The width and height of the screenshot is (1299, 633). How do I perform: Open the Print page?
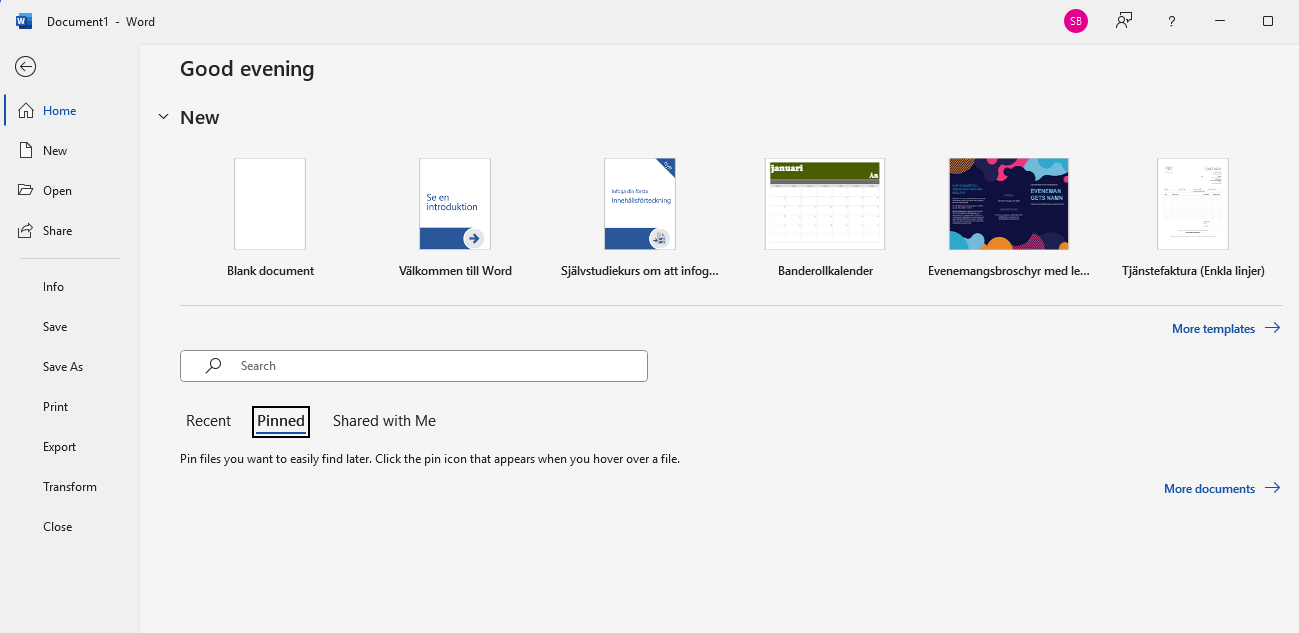[56, 406]
